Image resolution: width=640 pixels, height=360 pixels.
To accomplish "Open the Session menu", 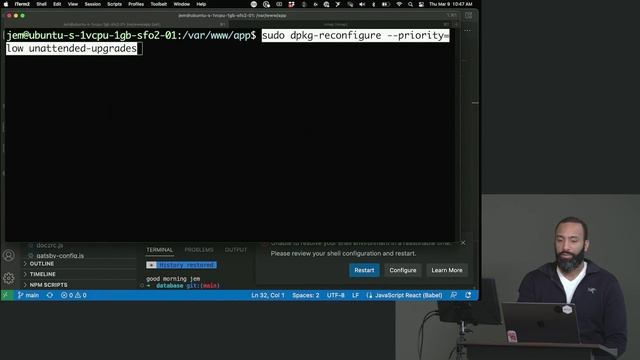I will [x=93, y=4].
